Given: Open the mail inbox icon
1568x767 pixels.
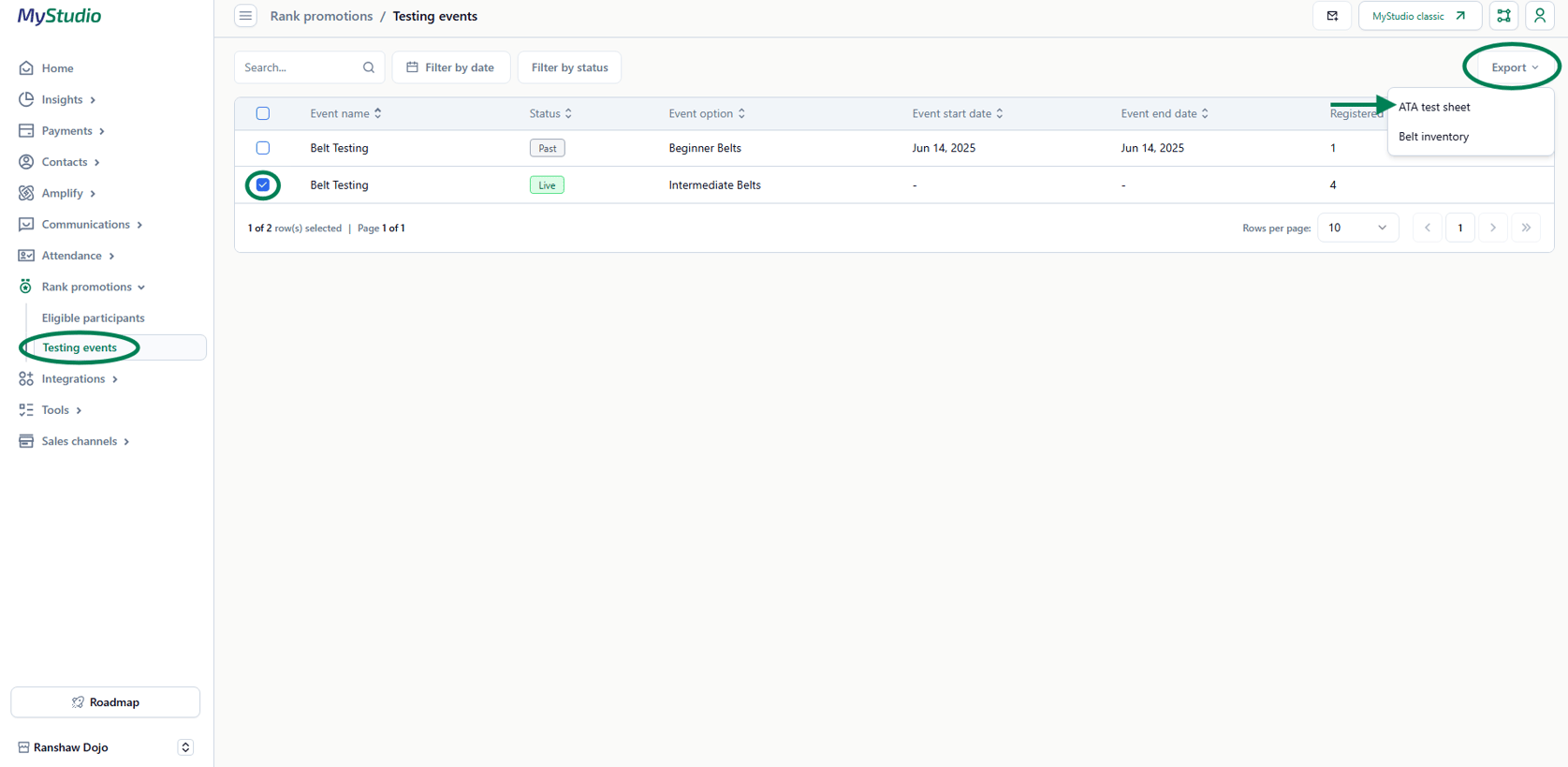Looking at the screenshot, I should tap(1332, 16).
